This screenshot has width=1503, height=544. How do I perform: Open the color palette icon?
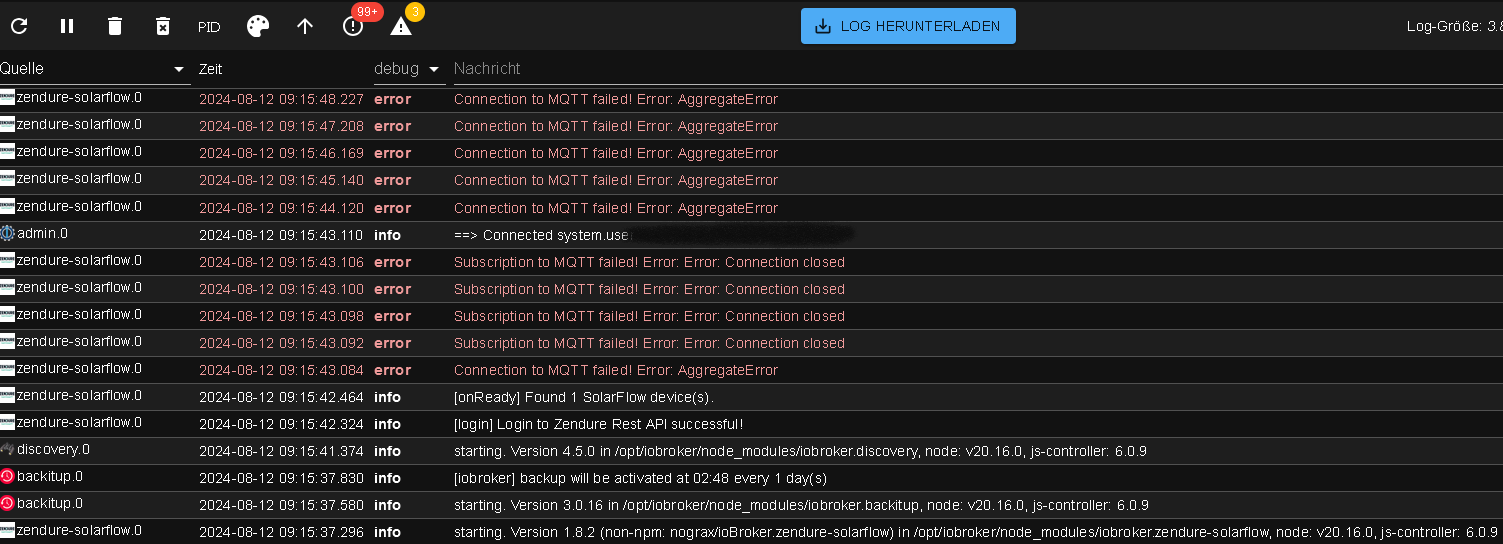click(258, 26)
